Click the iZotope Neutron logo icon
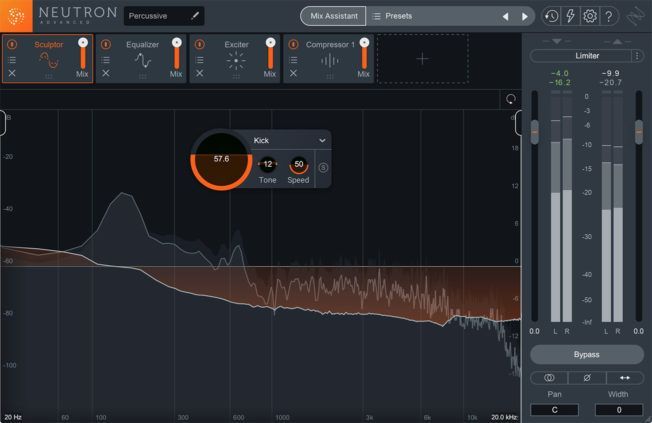Image resolution: width=652 pixels, height=423 pixels. tap(16, 16)
